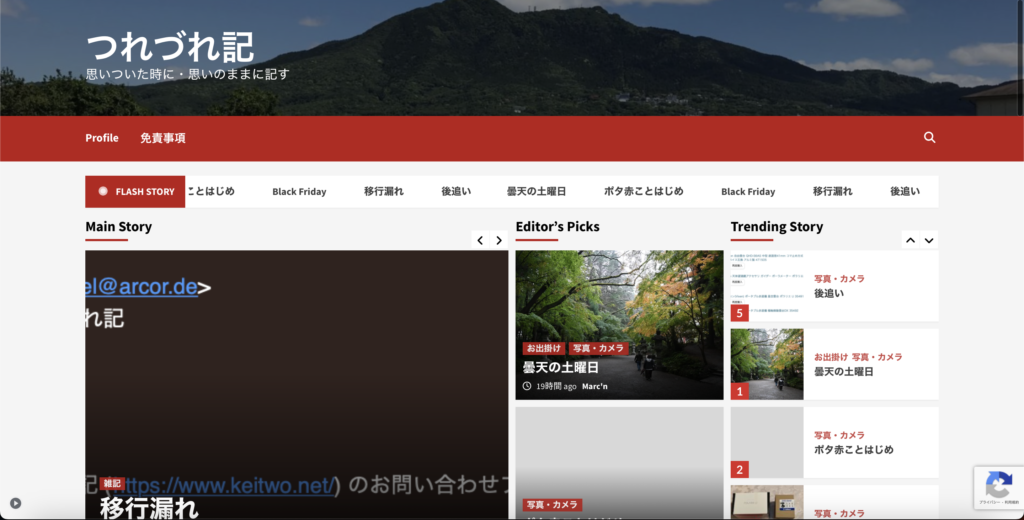Open second Black Friday ticker link

click(748, 191)
